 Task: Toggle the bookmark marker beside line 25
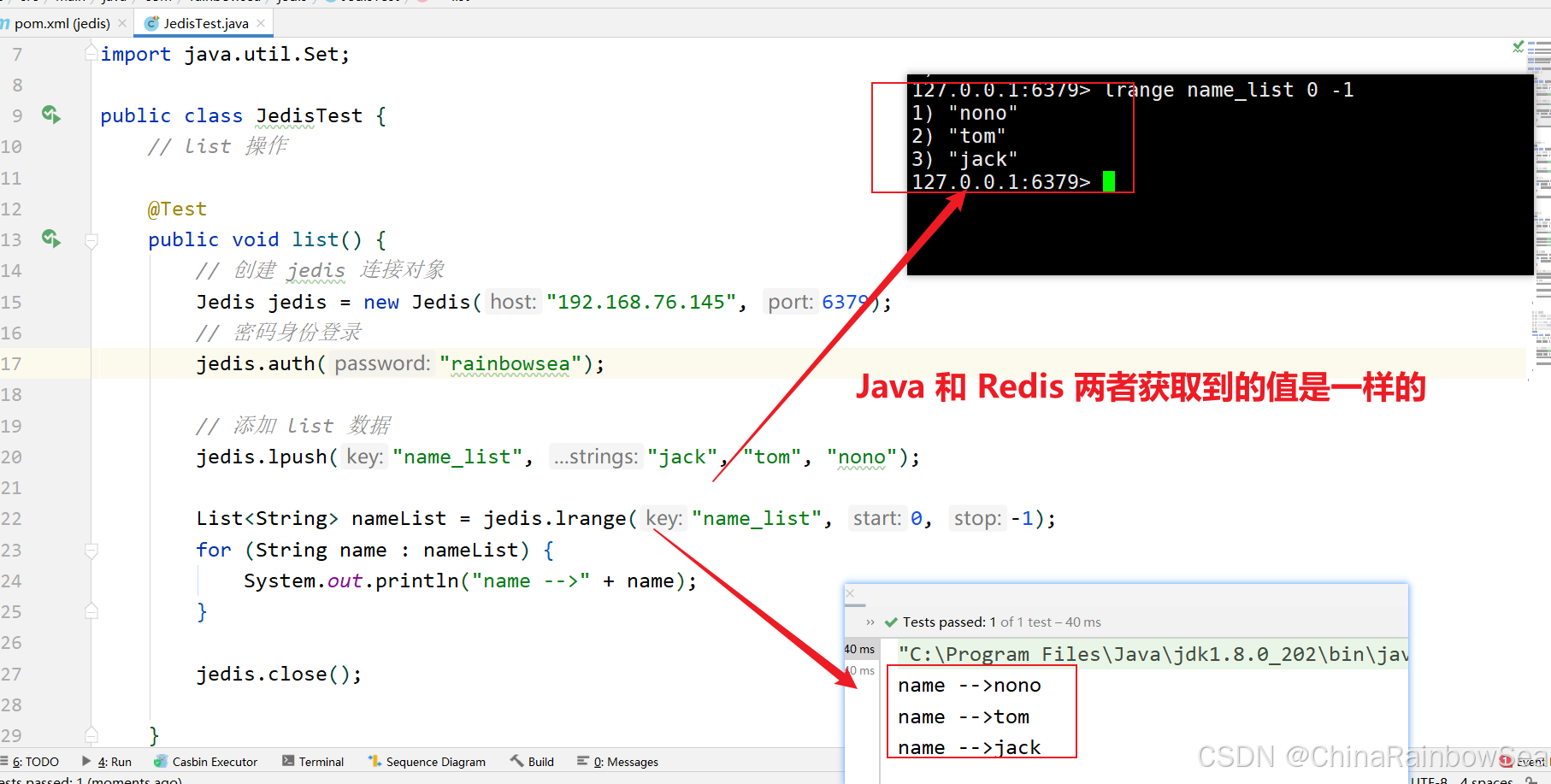[91, 610]
